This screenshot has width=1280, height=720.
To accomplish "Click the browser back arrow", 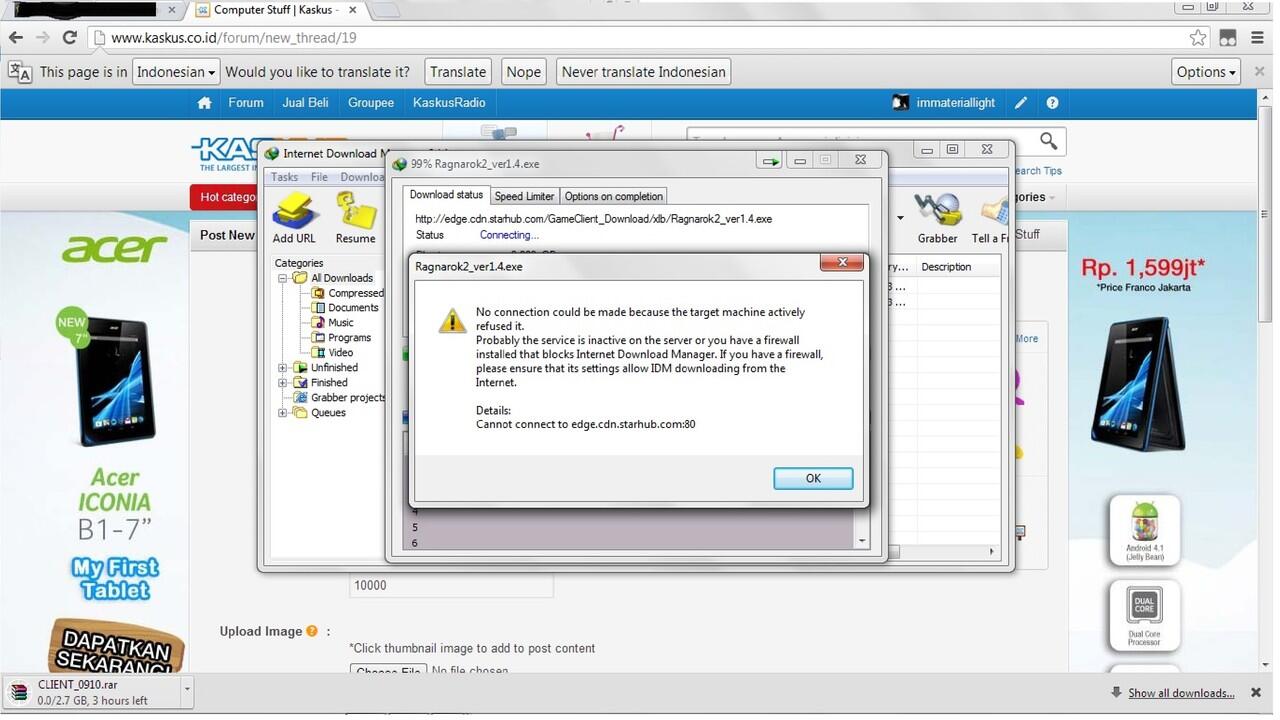I will (16, 38).
